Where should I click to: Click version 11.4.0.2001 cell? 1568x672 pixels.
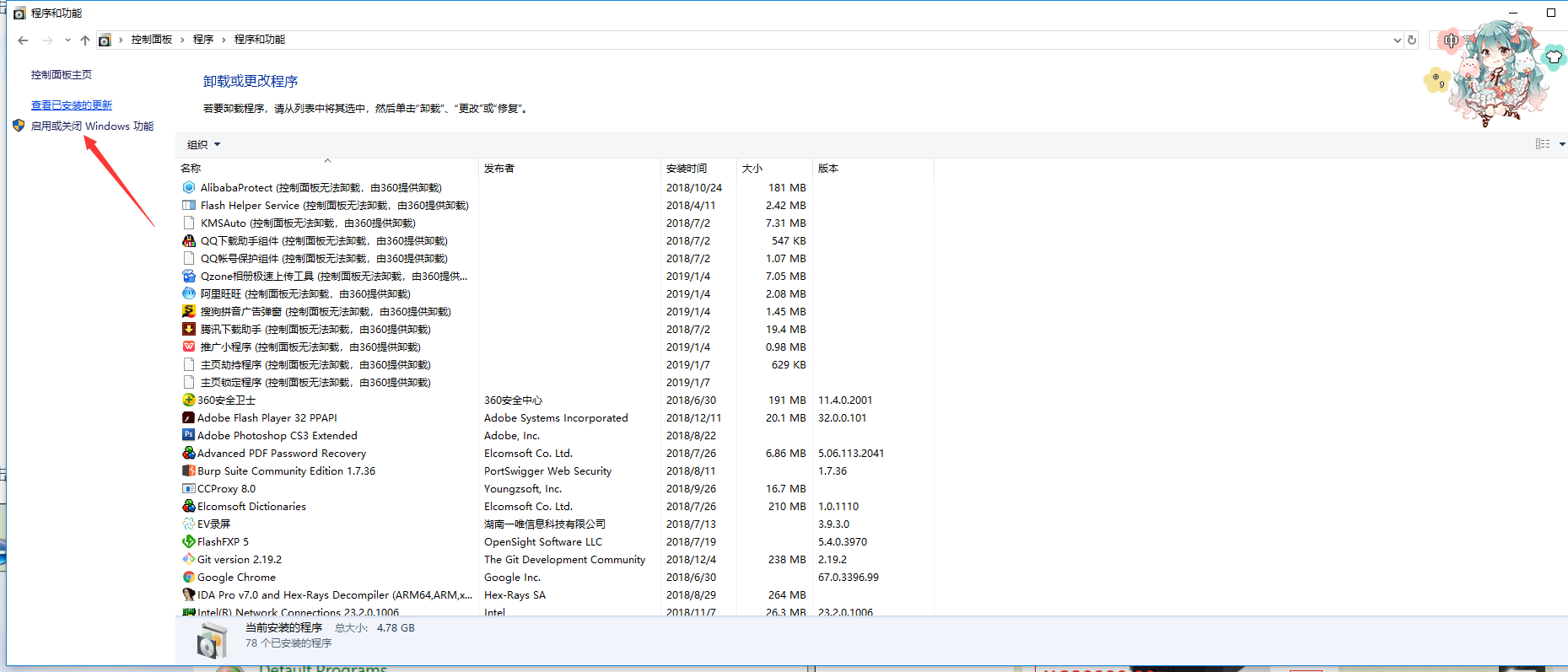click(845, 400)
